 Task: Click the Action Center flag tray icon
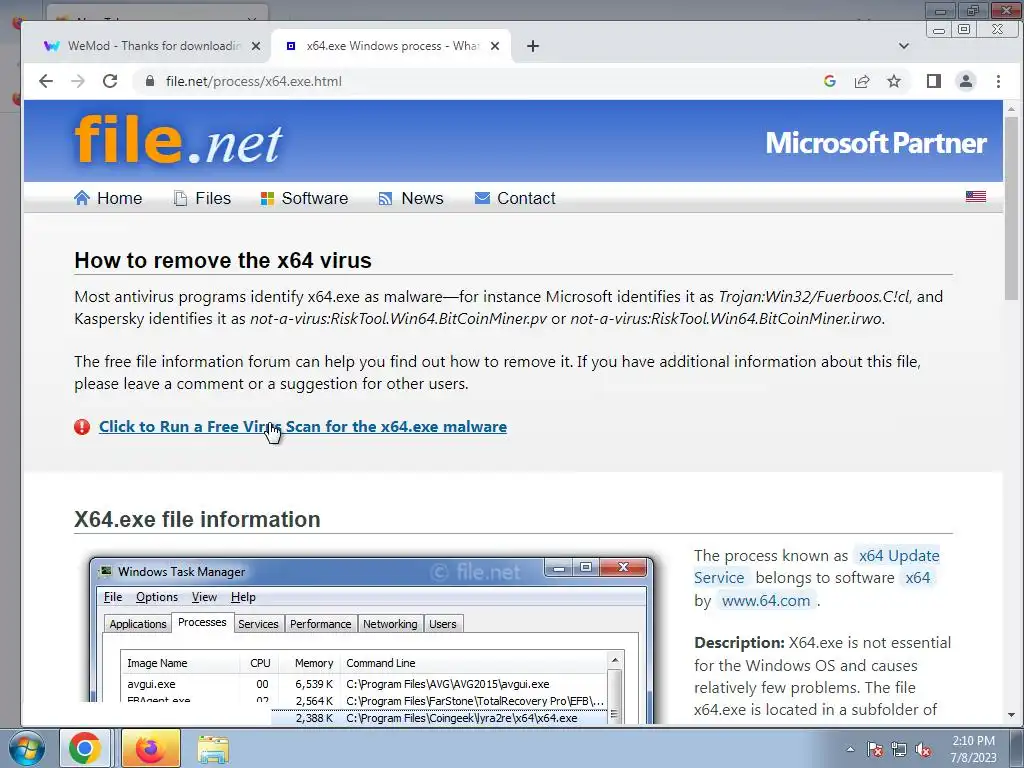click(874, 749)
